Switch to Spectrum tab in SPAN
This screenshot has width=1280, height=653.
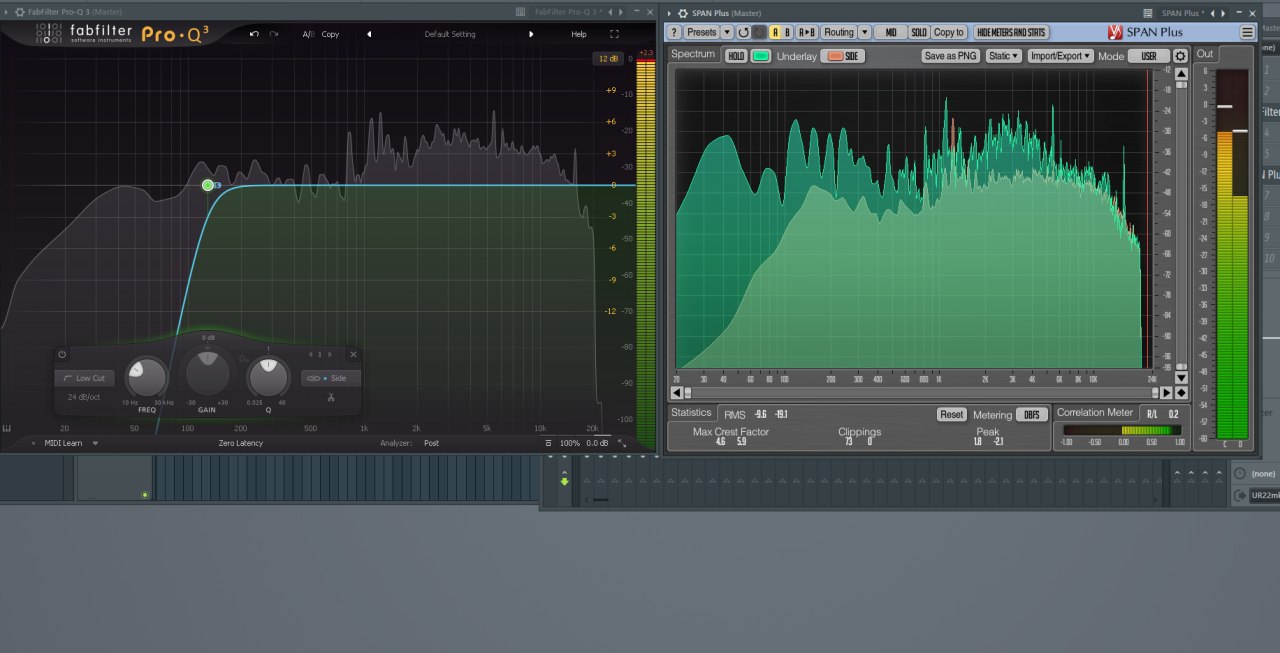pos(693,54)
